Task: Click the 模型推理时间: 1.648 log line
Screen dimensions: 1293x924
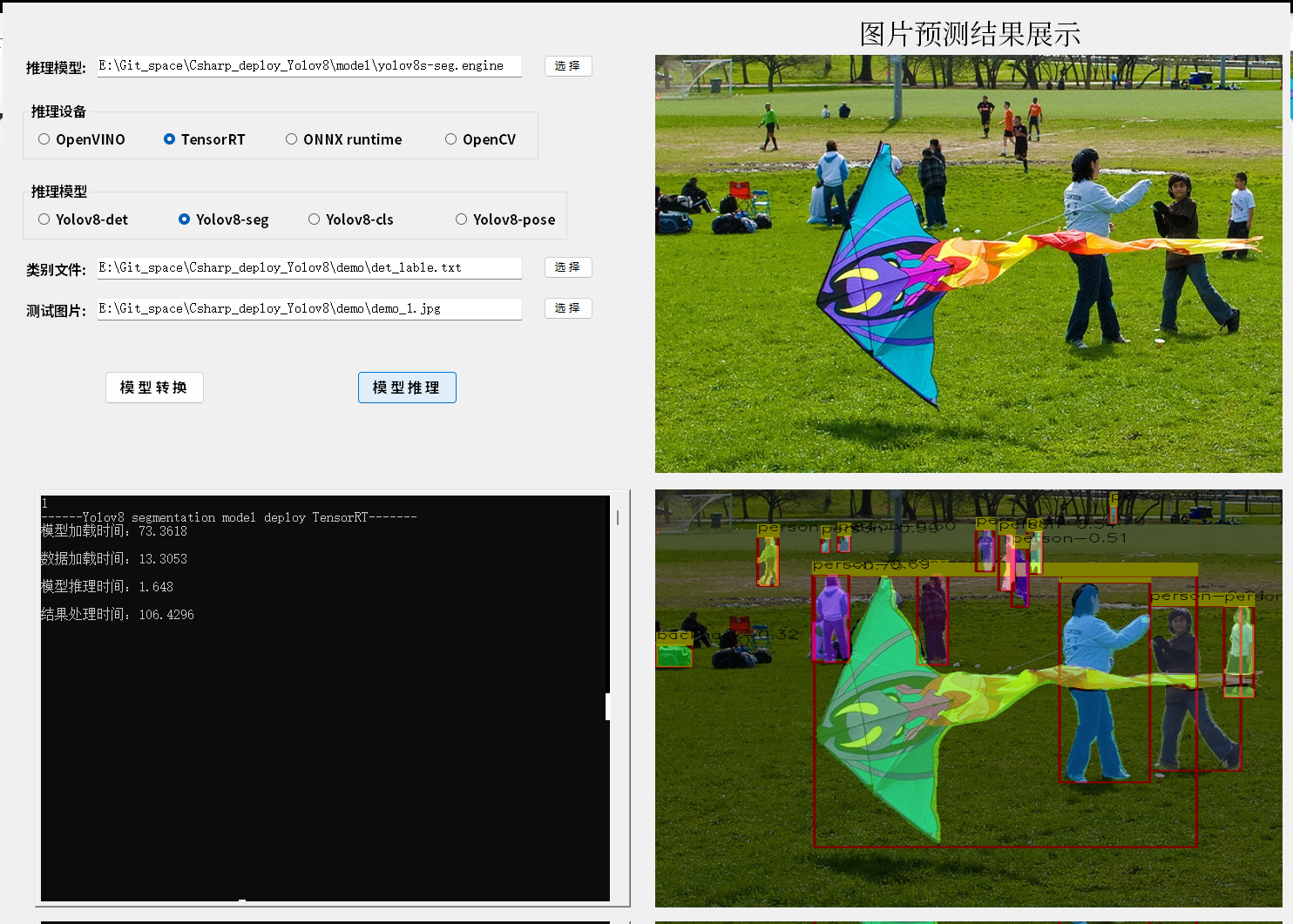Action: pyautogui.click(x=107, y=587)
